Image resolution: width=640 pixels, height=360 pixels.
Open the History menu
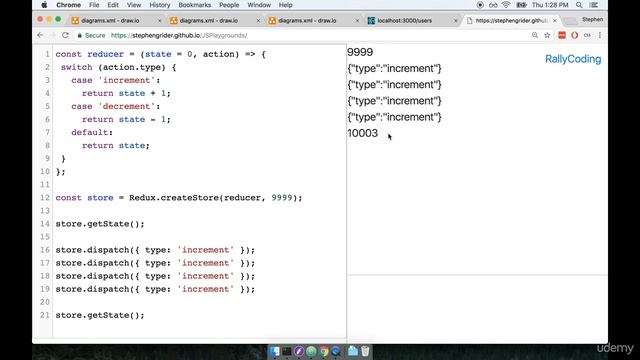[x=159, y=5]
